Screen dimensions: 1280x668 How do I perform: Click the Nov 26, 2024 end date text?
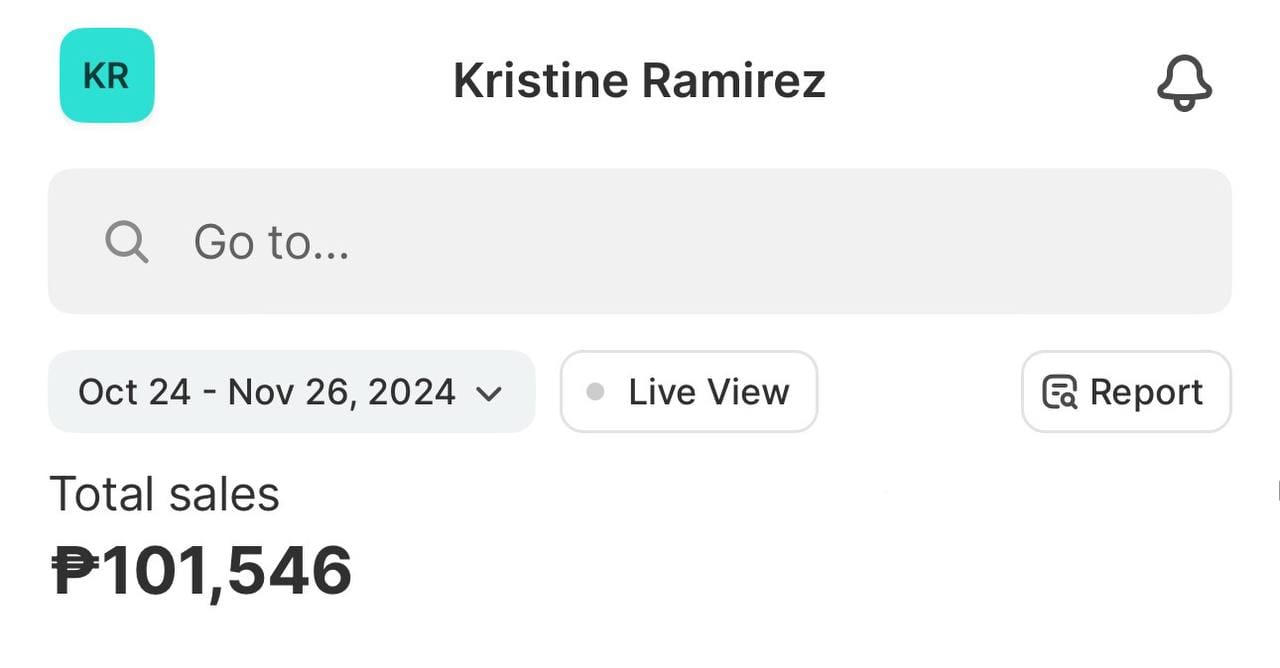pos(342,392)
